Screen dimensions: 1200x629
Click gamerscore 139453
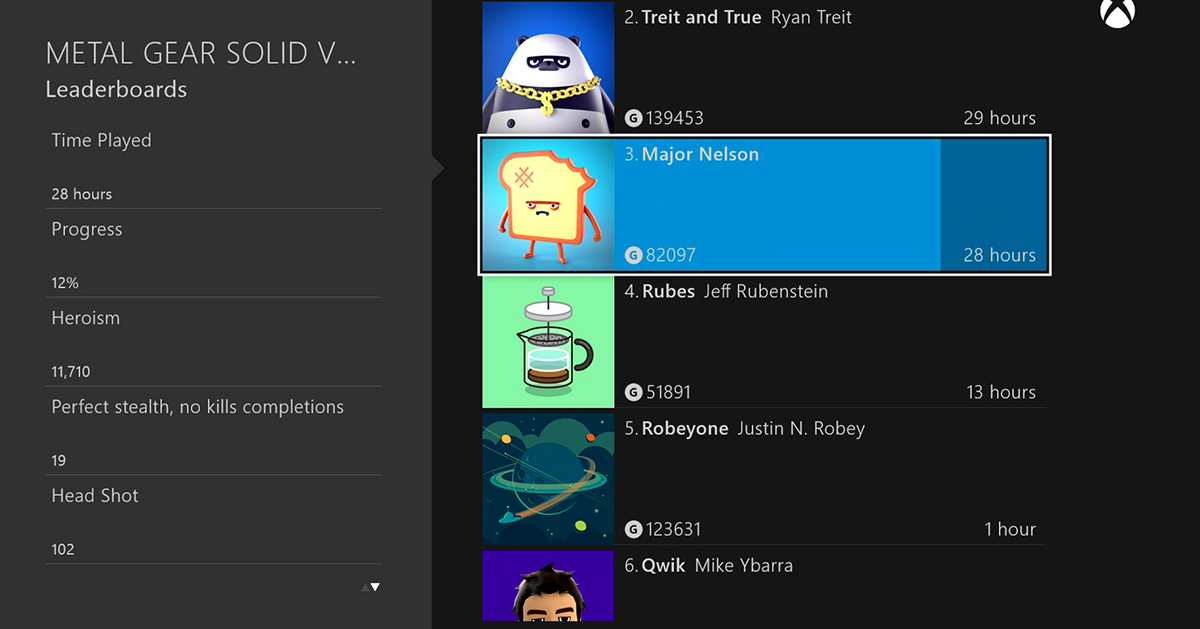pyautogui.click(x=675, y=118)
